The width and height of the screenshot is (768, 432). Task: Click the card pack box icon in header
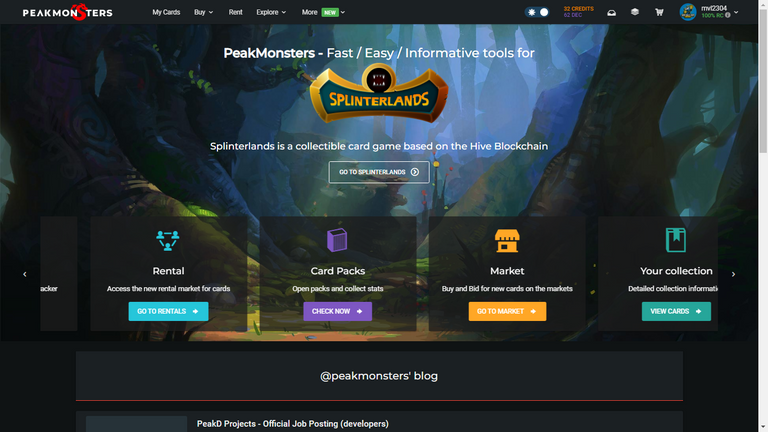click(635, 12)
